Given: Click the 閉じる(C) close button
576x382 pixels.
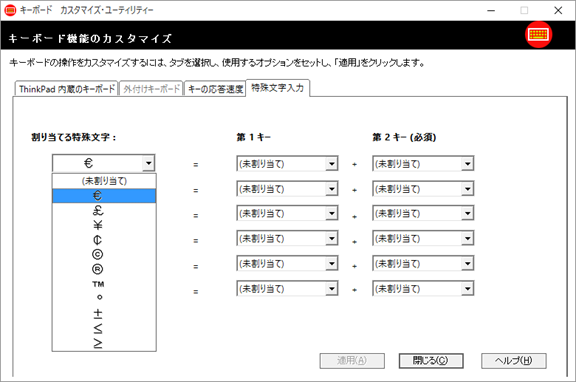Looking at the screenshot, I should tap(431, 361).
